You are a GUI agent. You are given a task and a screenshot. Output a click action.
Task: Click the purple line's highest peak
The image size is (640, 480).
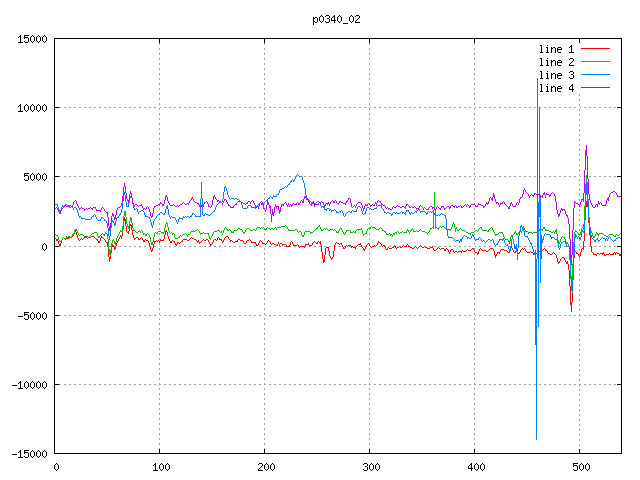pos(586,146)
